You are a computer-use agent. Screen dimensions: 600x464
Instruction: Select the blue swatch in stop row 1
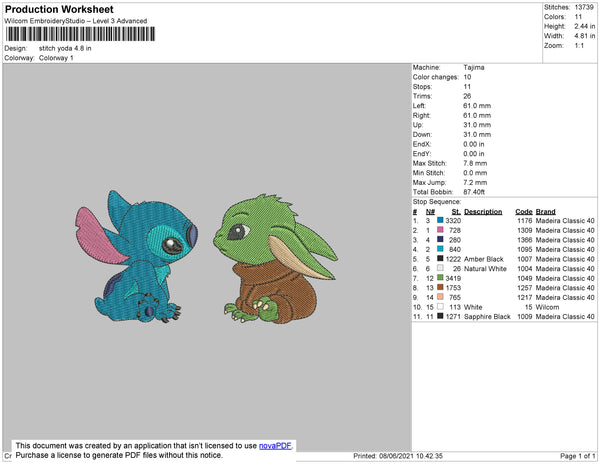click(x=440, y=220)
